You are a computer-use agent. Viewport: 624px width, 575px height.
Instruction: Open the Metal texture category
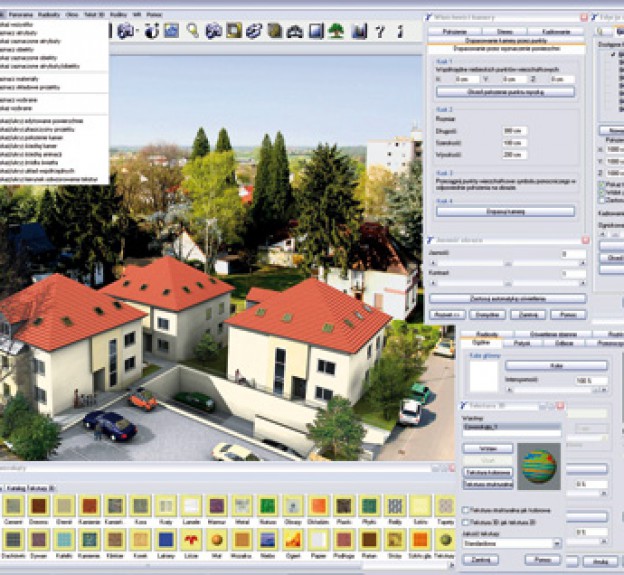point(242,506)
